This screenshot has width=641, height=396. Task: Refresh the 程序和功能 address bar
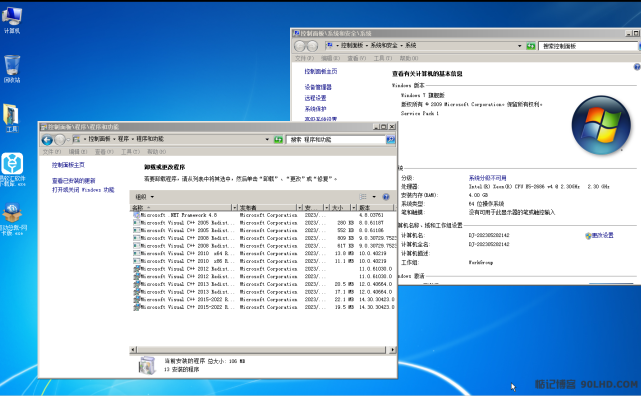(278, 140)
